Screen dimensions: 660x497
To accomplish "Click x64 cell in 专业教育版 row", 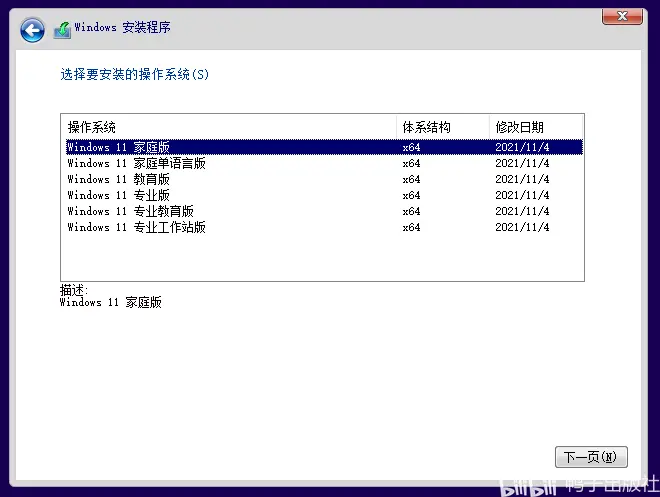I will coord(411,211).
